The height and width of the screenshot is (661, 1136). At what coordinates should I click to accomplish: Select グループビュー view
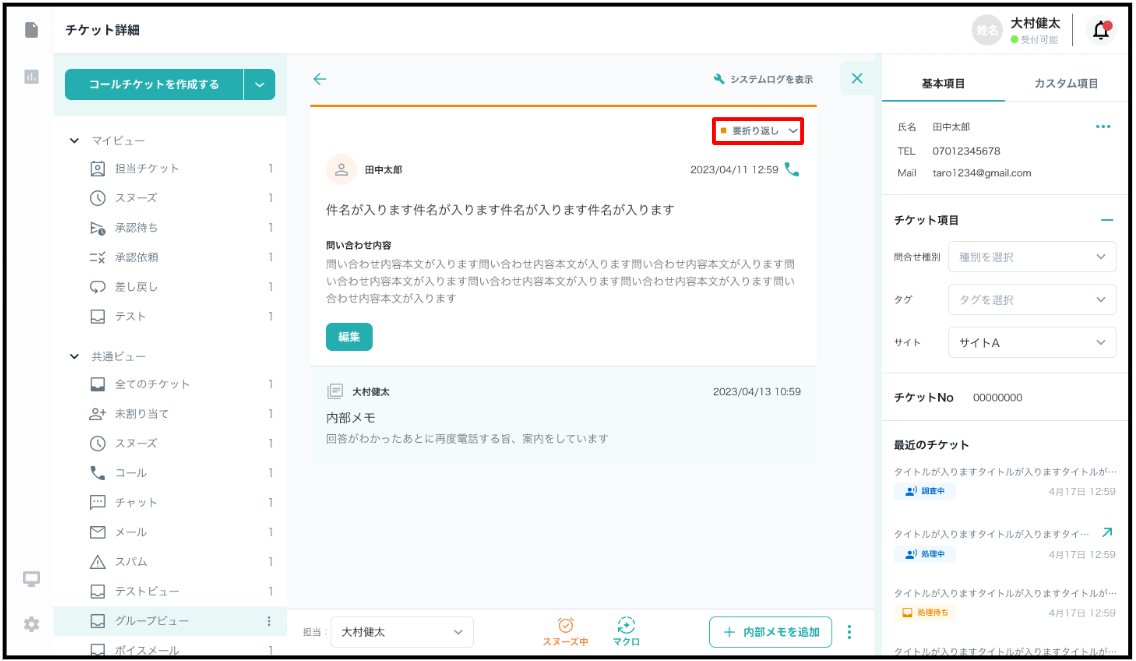click(170, 621)
